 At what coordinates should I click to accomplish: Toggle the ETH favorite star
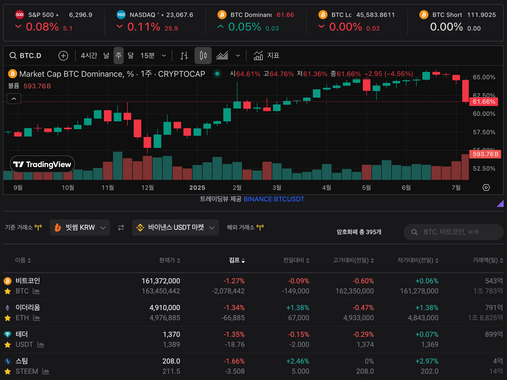pyautogui.click(x=7, y=318)
